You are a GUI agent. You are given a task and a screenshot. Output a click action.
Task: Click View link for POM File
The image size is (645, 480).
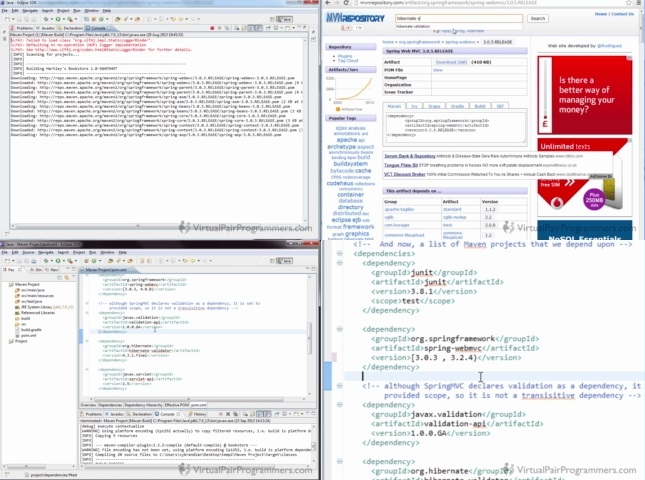point(438,70)
